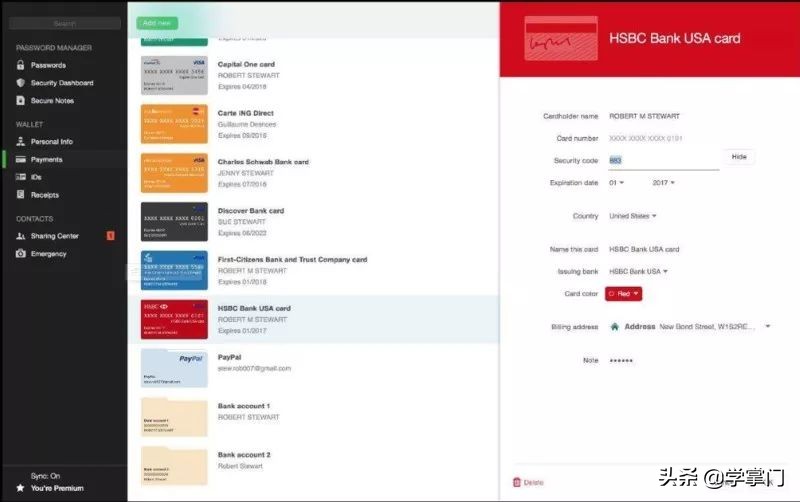Click the billing address house icon
The height and width of the screenshot is (502, 800).
click(x=614, y=327)
